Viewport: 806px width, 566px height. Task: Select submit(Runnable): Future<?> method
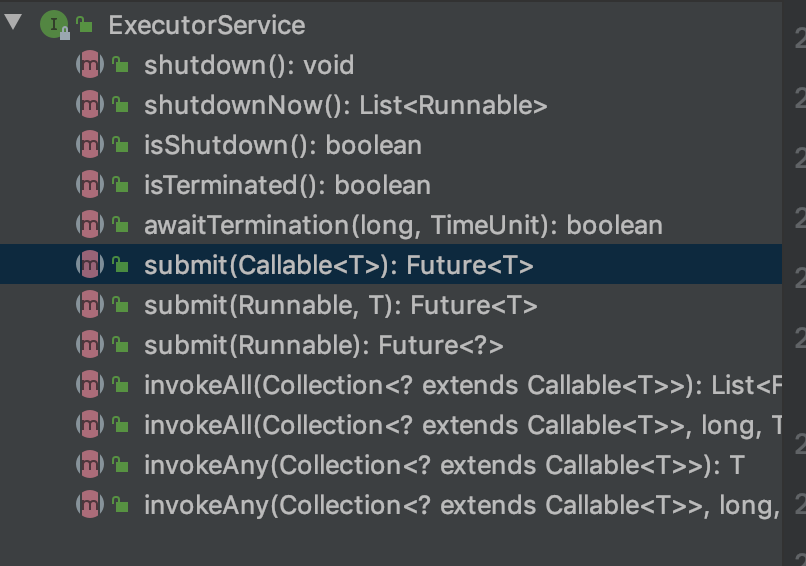[323, 346]
